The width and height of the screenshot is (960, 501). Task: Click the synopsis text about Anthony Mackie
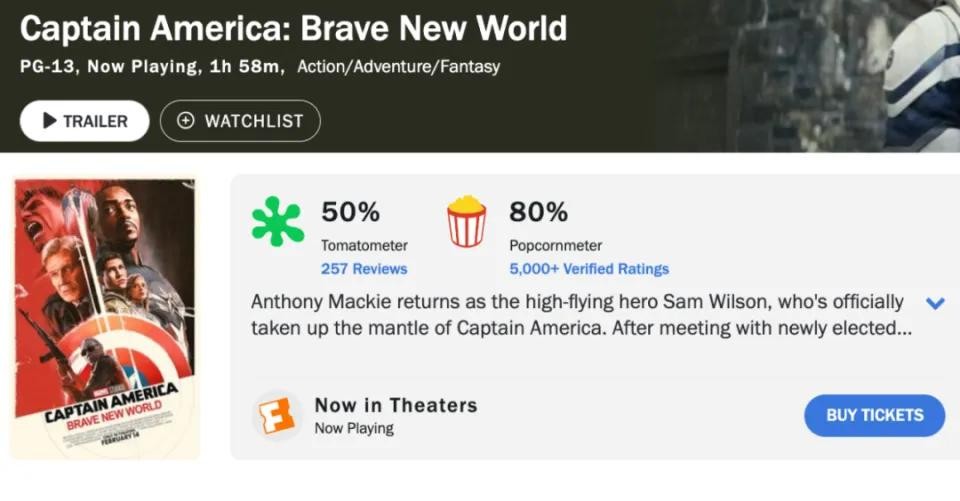pos(580,315)
